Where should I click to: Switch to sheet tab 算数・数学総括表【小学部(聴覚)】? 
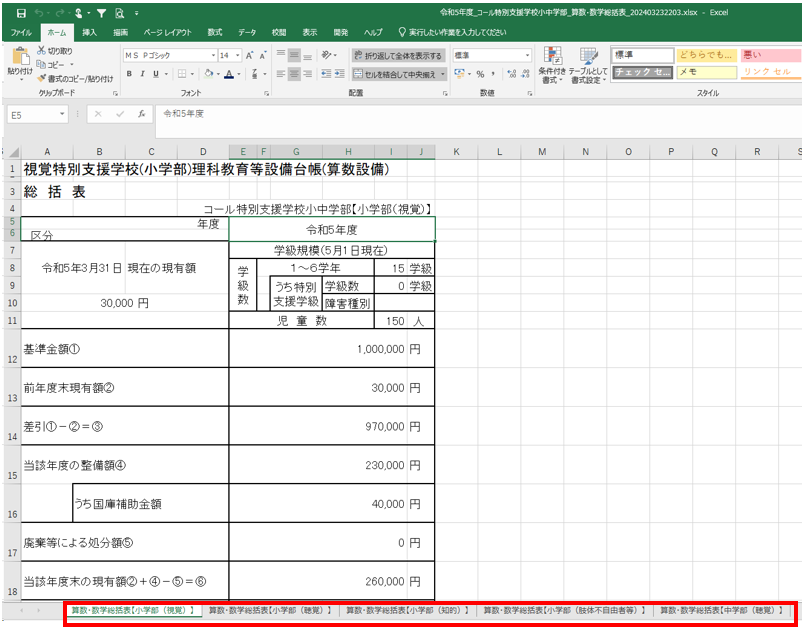pyautogui.click(x=269, y=609)
